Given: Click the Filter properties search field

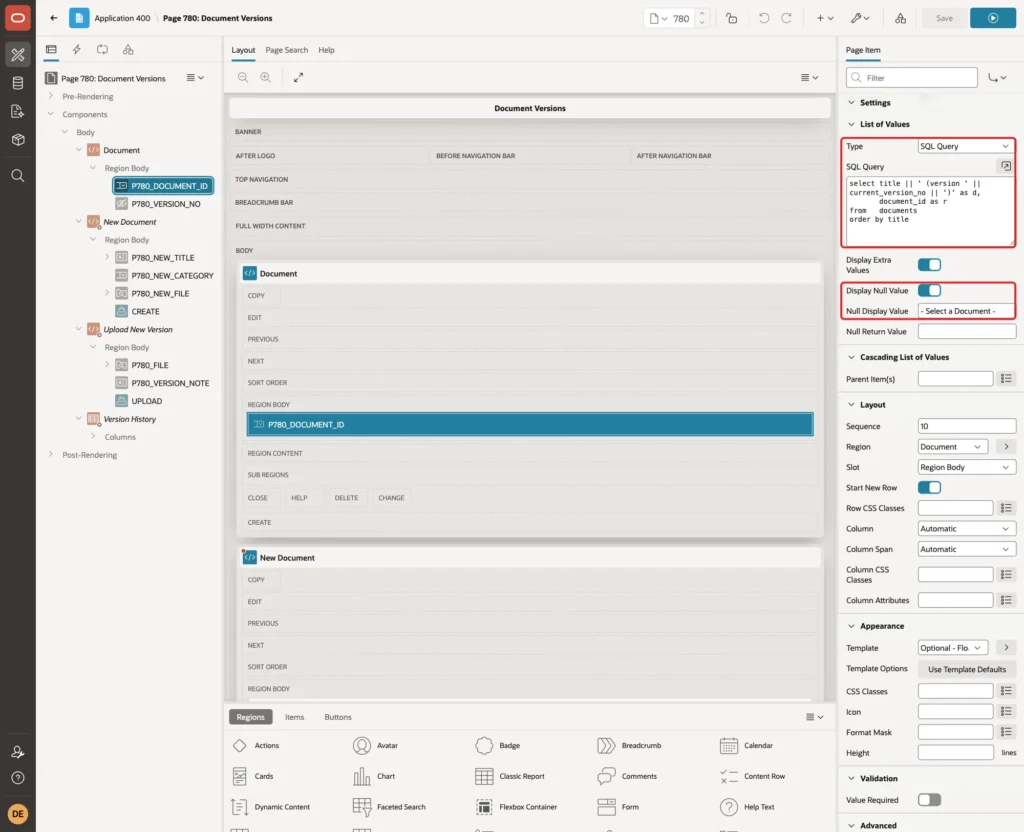Looking at the screenshot, I should coord(912,78).
